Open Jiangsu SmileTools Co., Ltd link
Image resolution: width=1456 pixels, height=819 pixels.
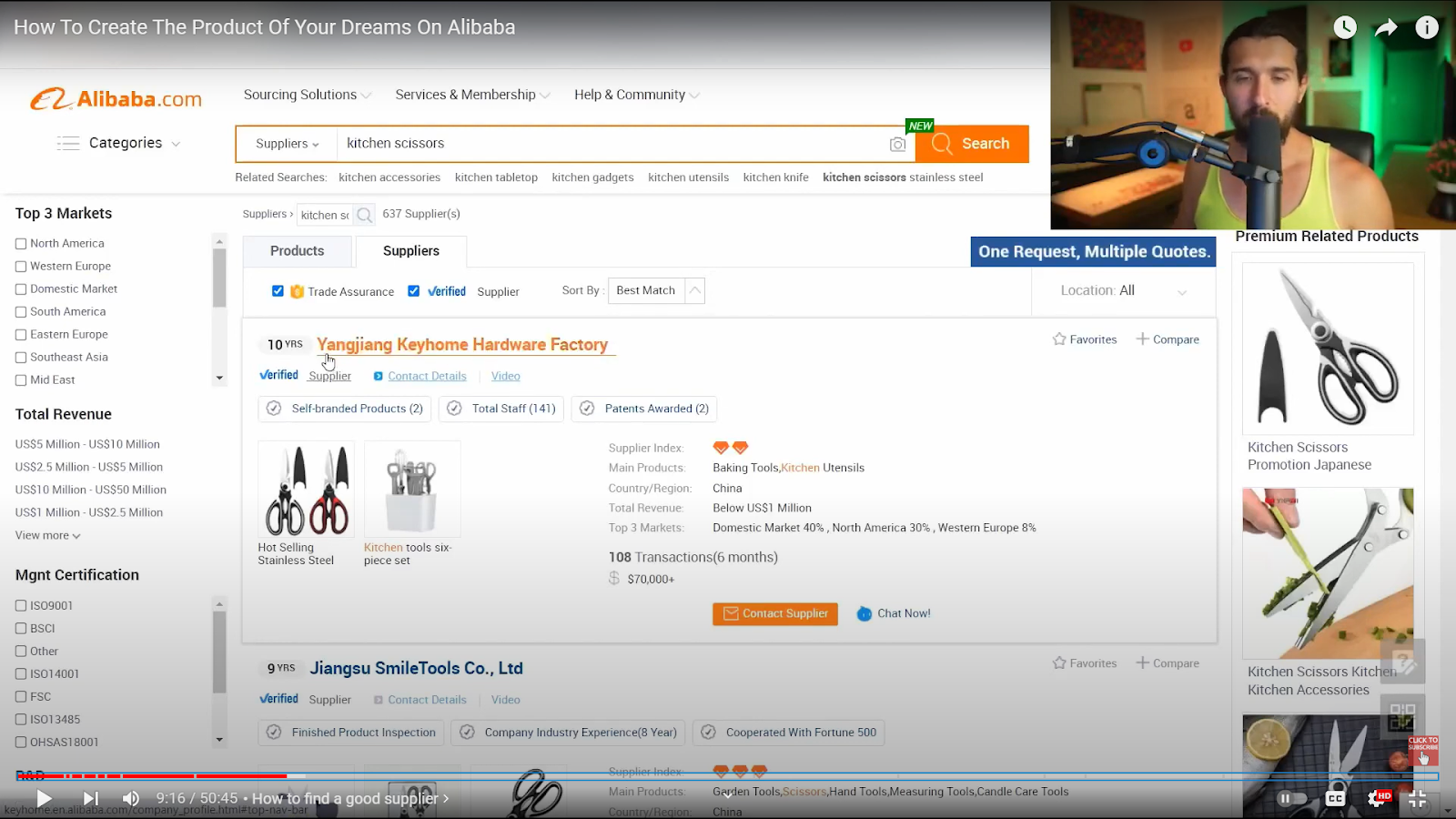coord(416,668)
